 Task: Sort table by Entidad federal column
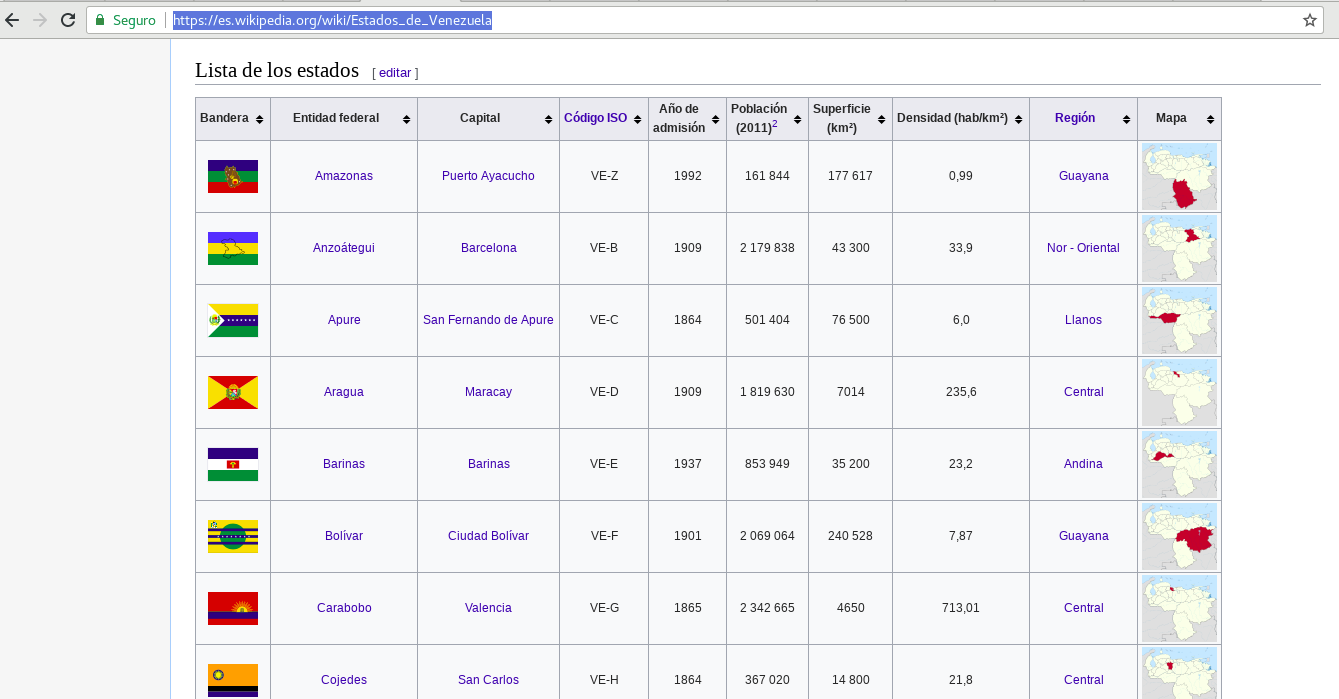[406, 119]
